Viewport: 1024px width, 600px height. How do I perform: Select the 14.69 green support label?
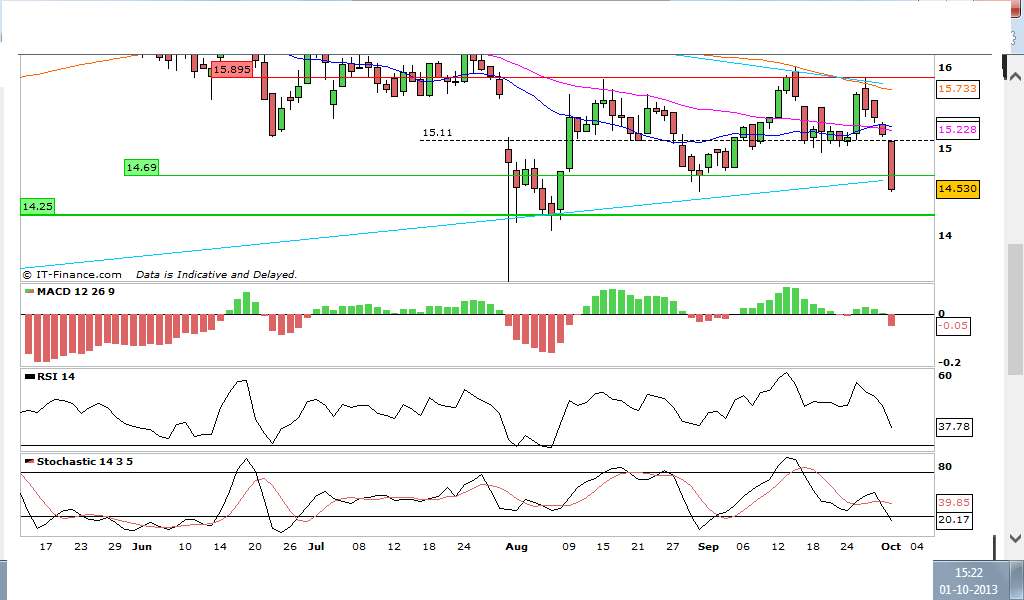point(141,168)
